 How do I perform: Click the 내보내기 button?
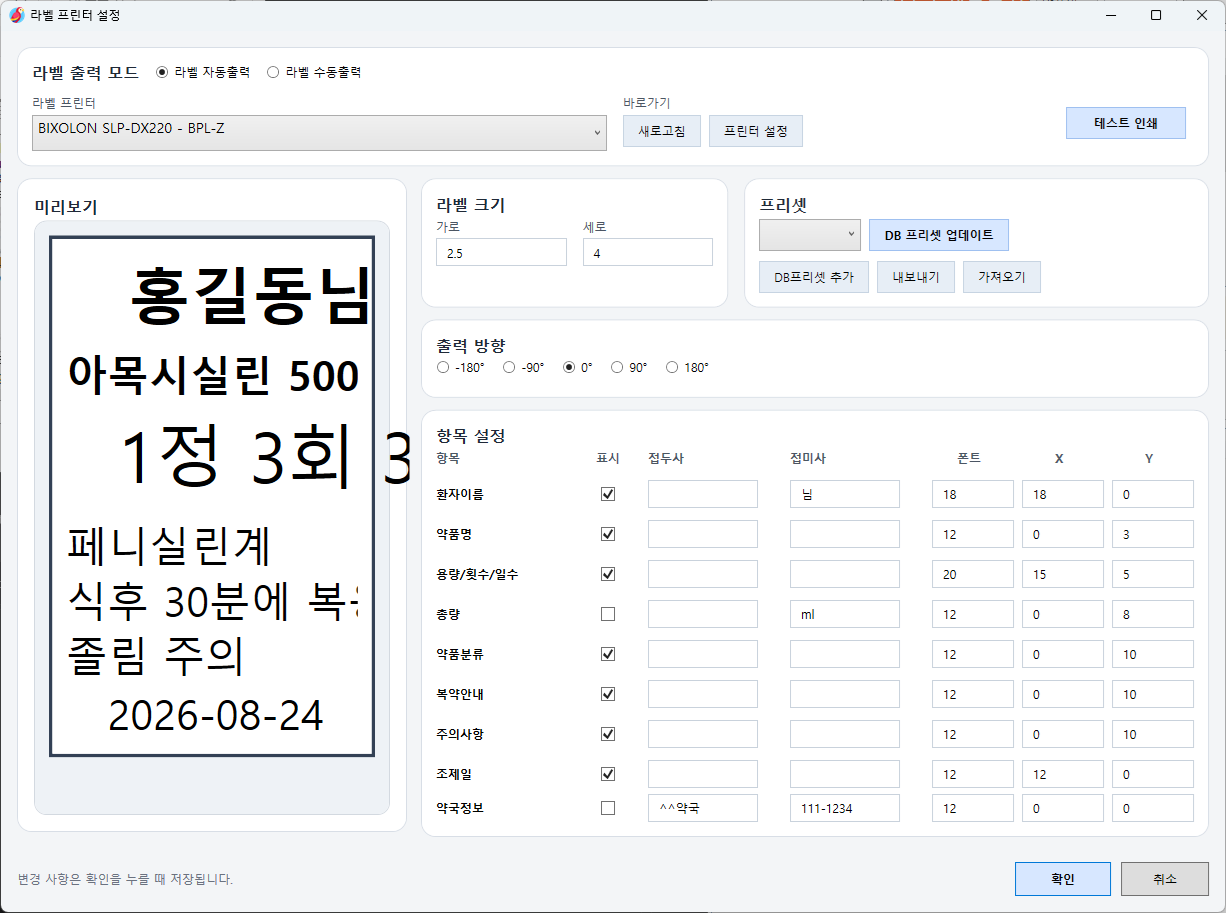tap(916, 277)
